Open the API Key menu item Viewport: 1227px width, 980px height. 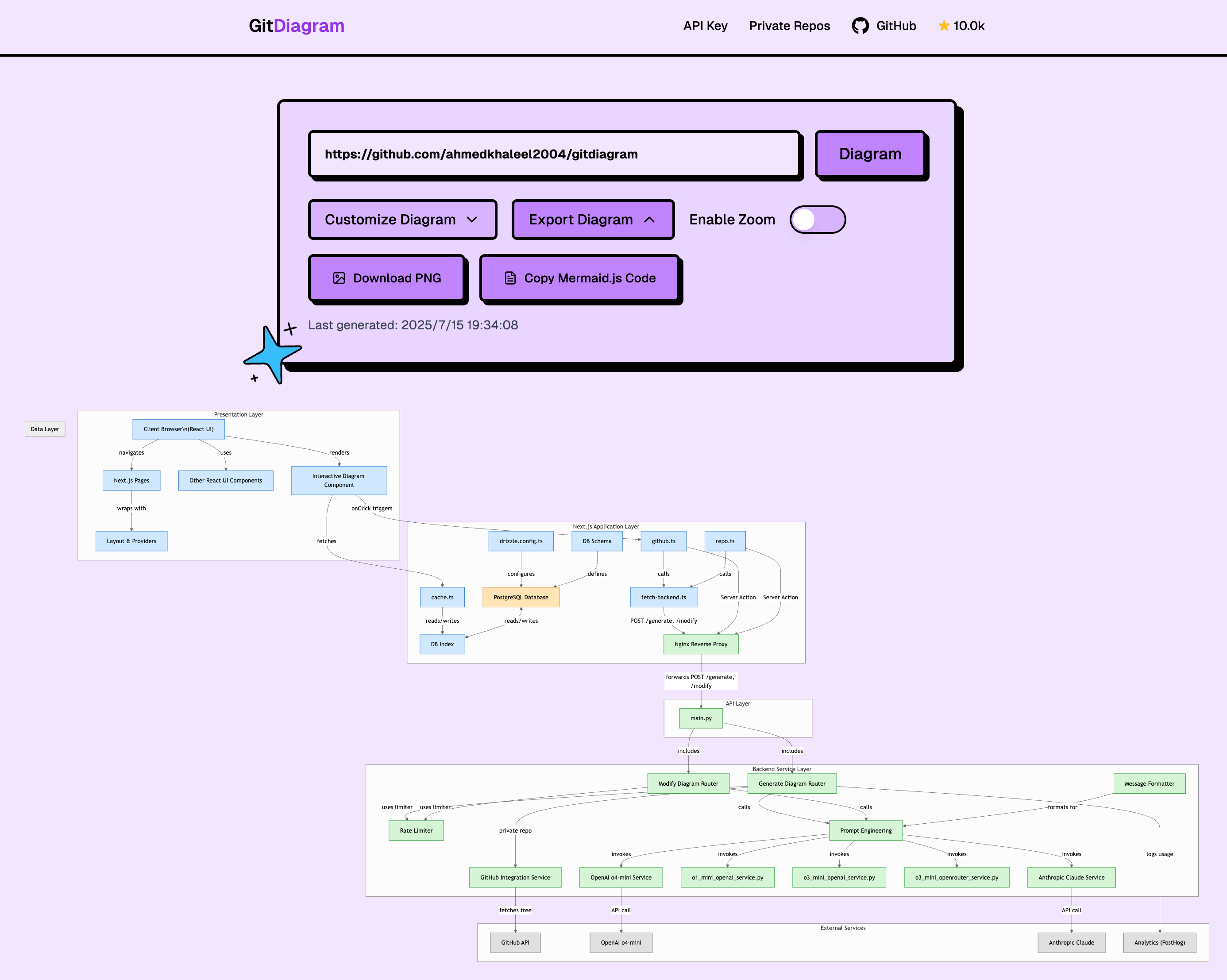click(x=705, y=26)
